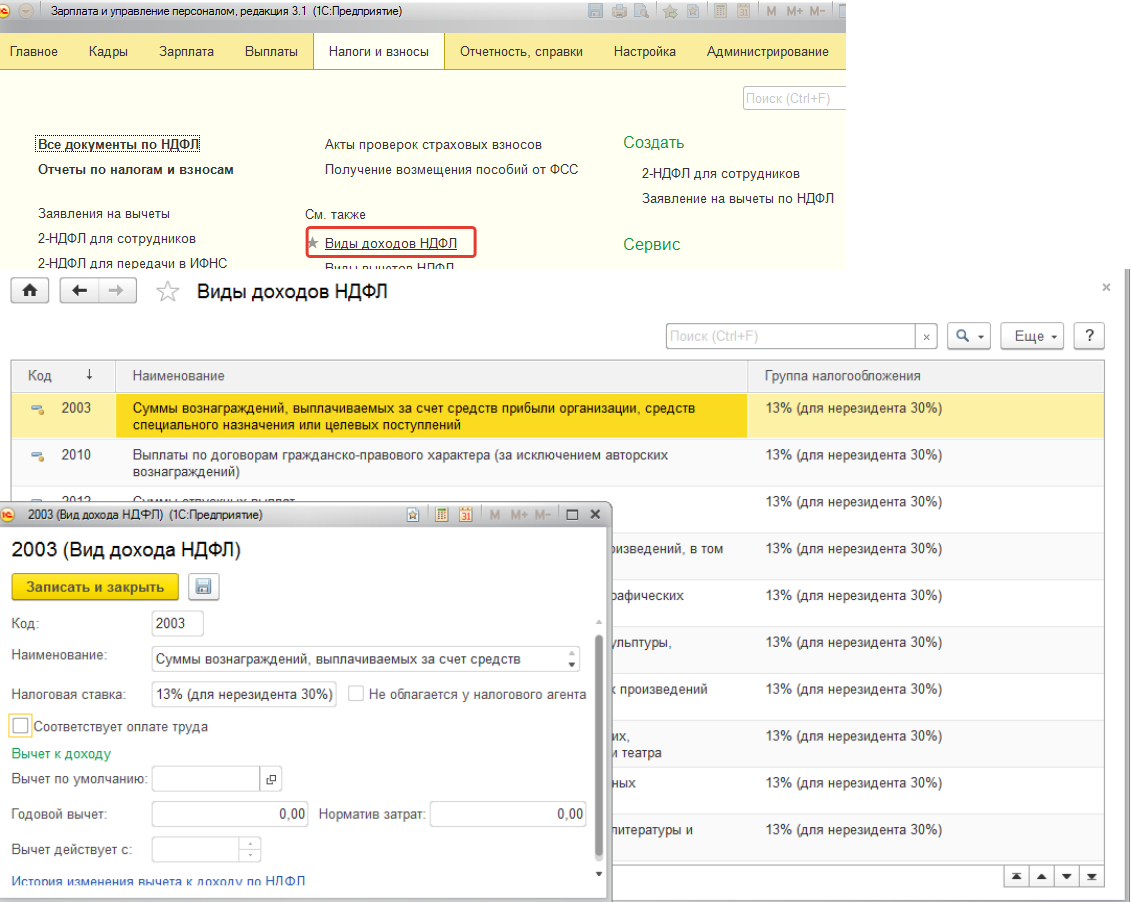Tick Не облагается у налогового агента checkbox
1131x902 pixels.
click(356, 694)
